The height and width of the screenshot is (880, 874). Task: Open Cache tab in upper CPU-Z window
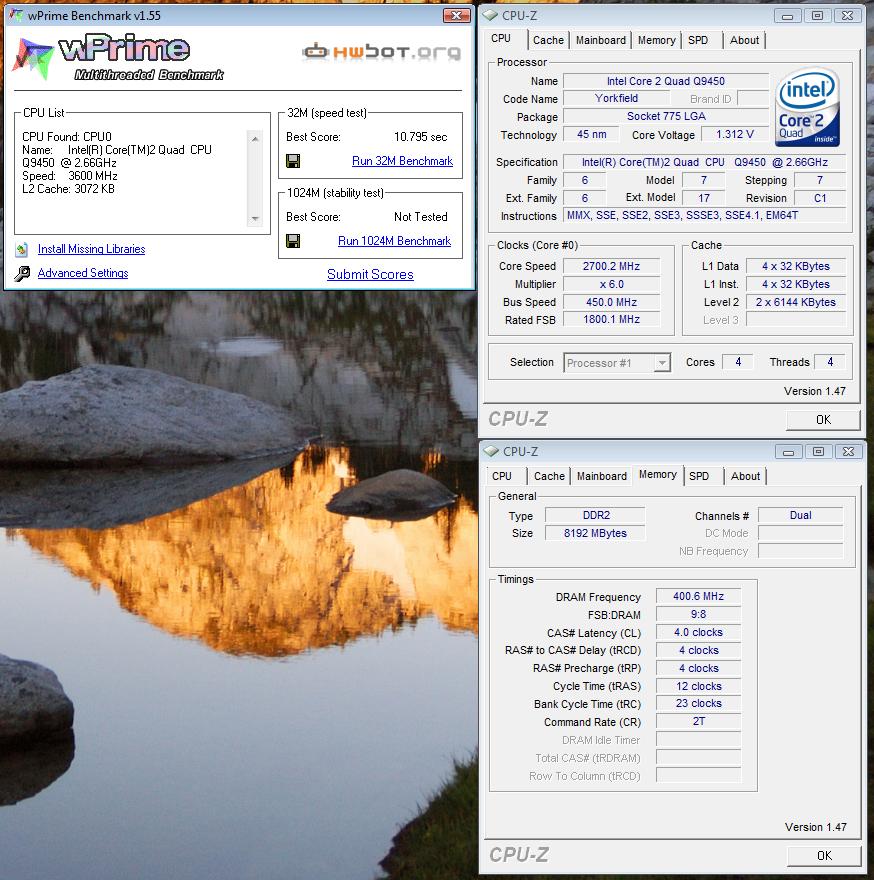548,40
